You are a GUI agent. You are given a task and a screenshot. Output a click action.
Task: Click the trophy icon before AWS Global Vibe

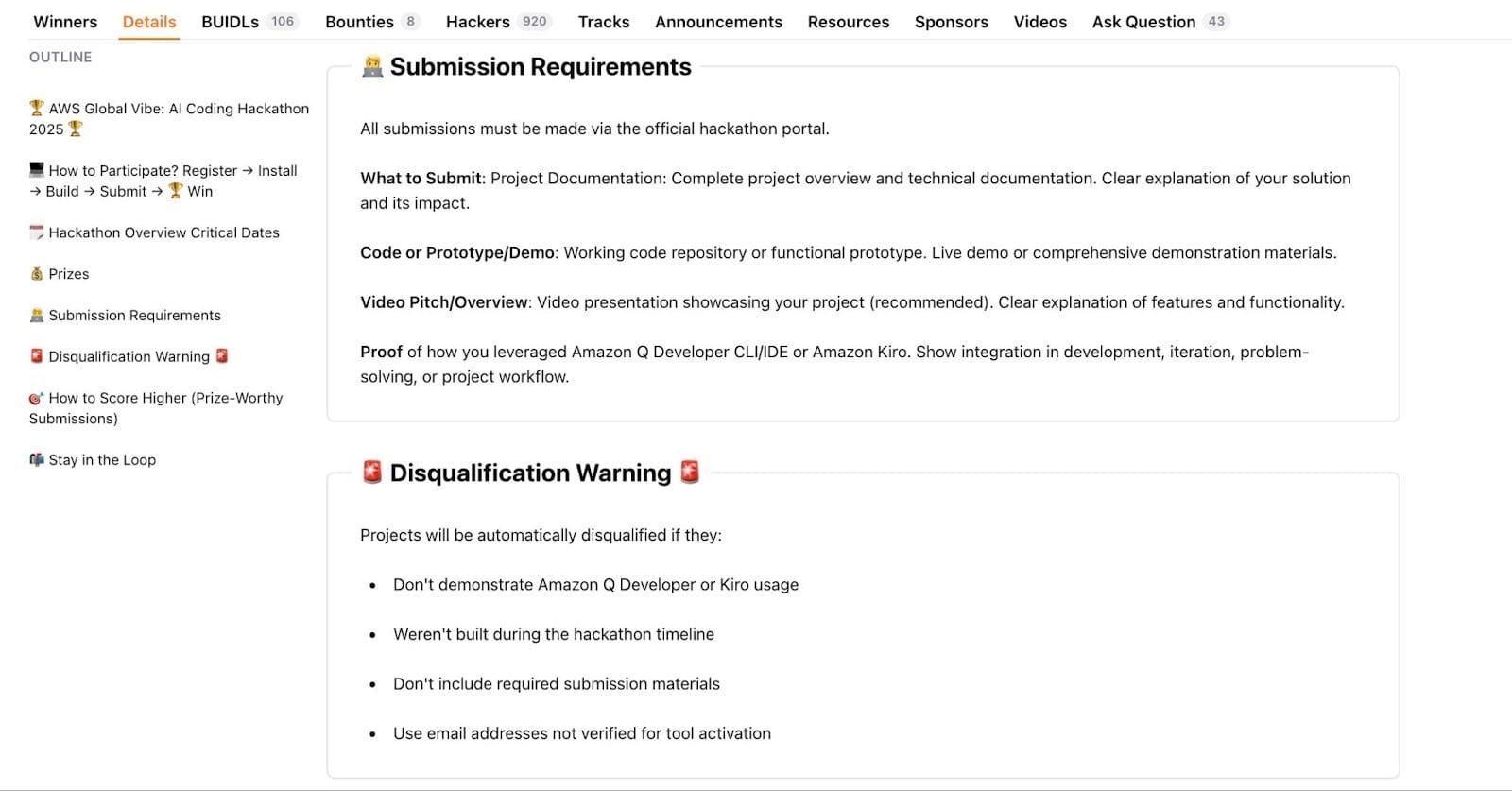click(x=37, y=108)
